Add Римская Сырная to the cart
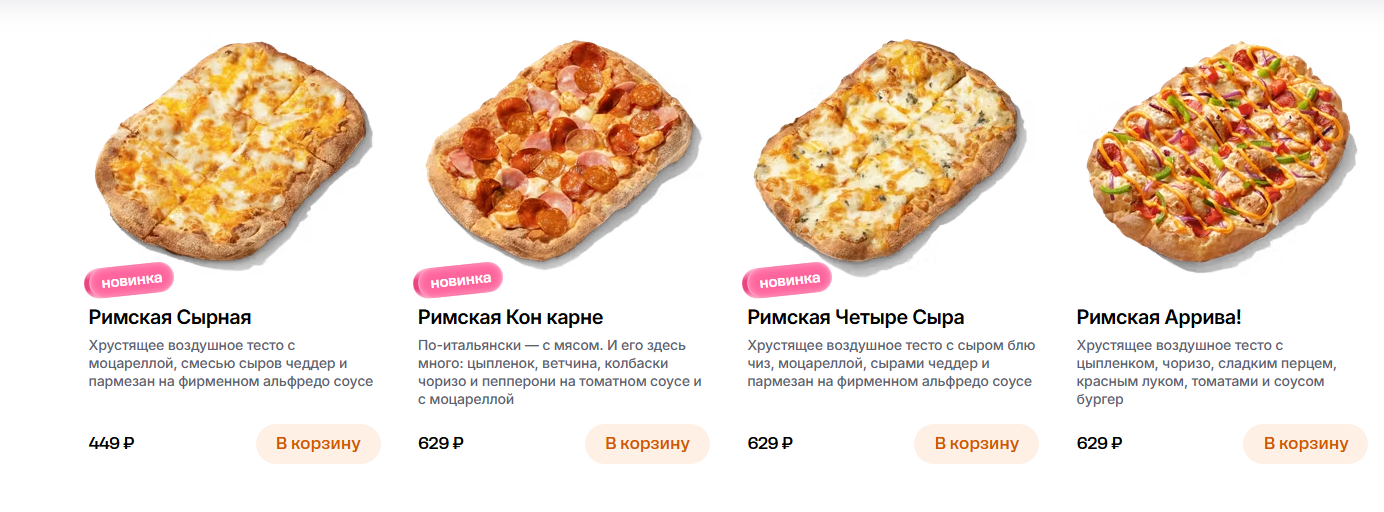 tap(318, 444)
